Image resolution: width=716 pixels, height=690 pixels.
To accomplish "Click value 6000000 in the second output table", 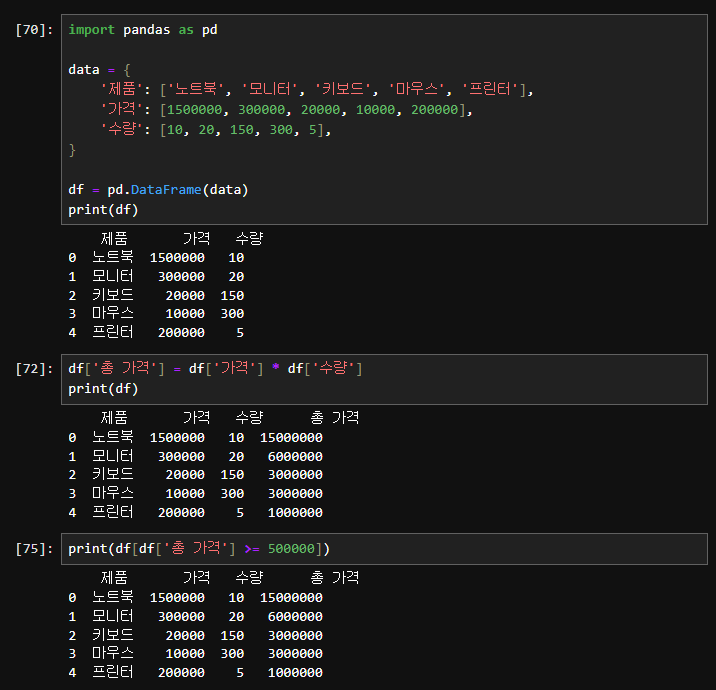I will point(295,457).
